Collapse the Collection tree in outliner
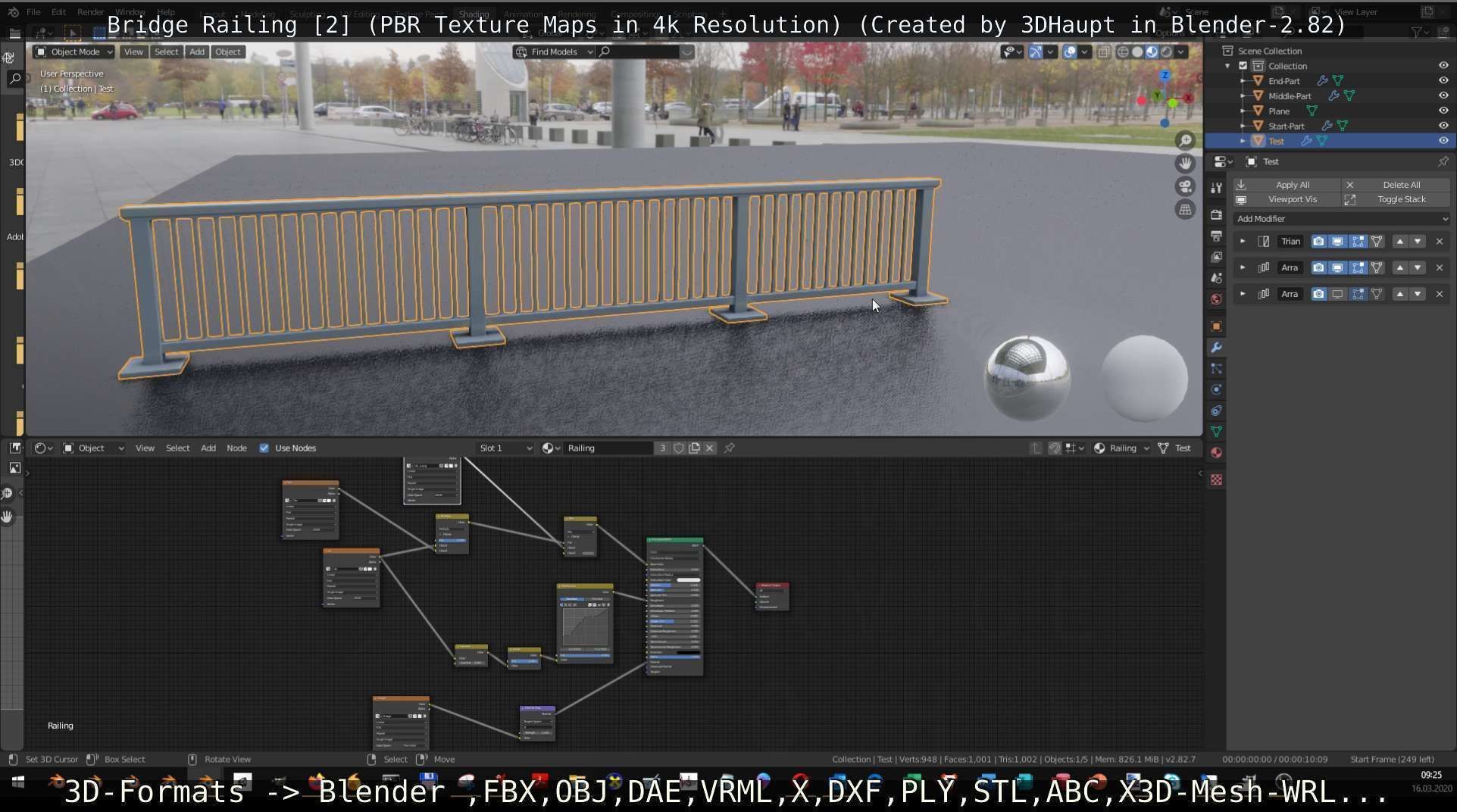 pyautogui.click(x=1228, y=66)
